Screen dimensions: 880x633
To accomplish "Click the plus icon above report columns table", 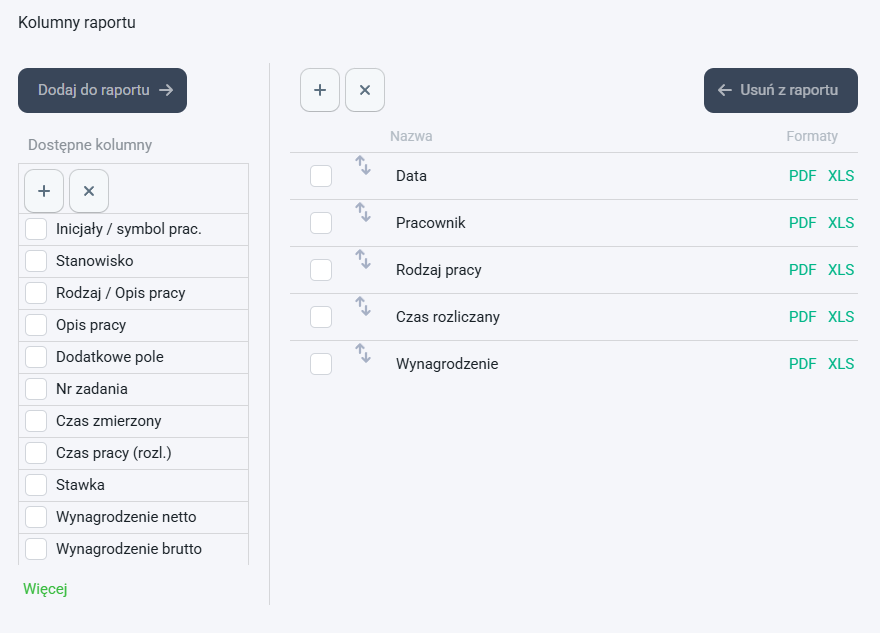I will (x=320, y=90).
